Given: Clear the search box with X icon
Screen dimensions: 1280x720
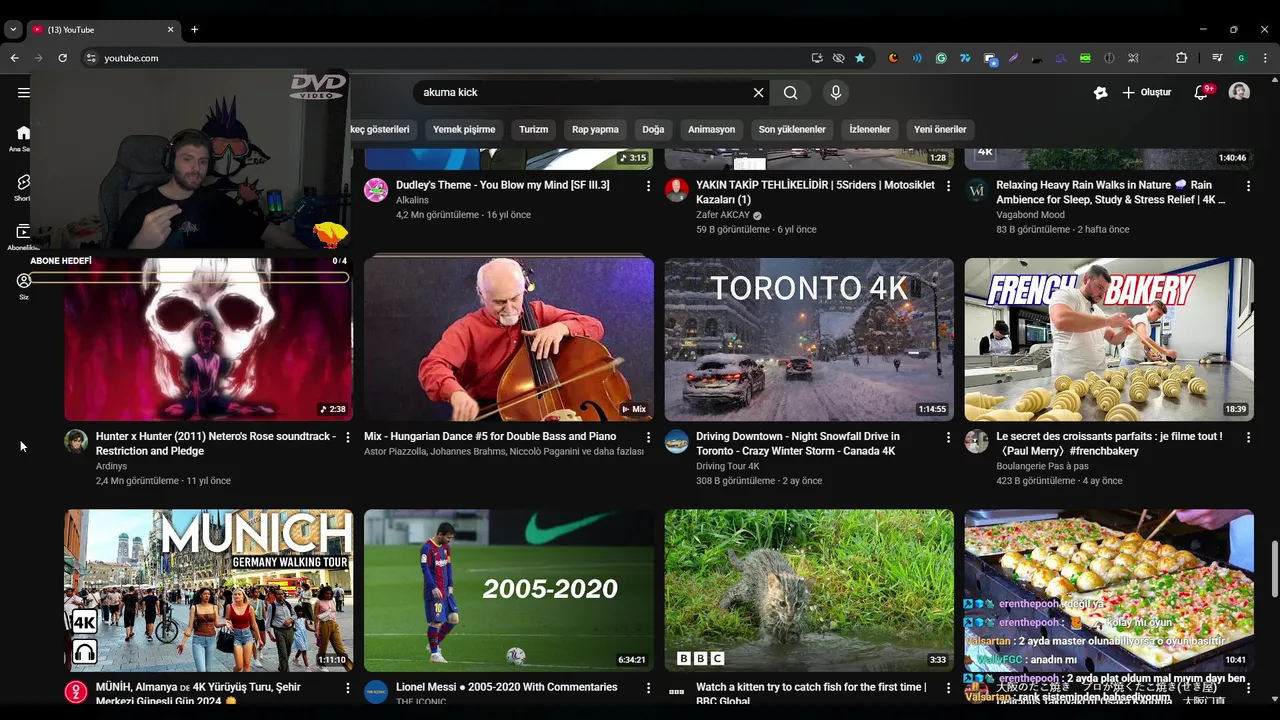Looking at the screenshot, I should pos(759,92).
